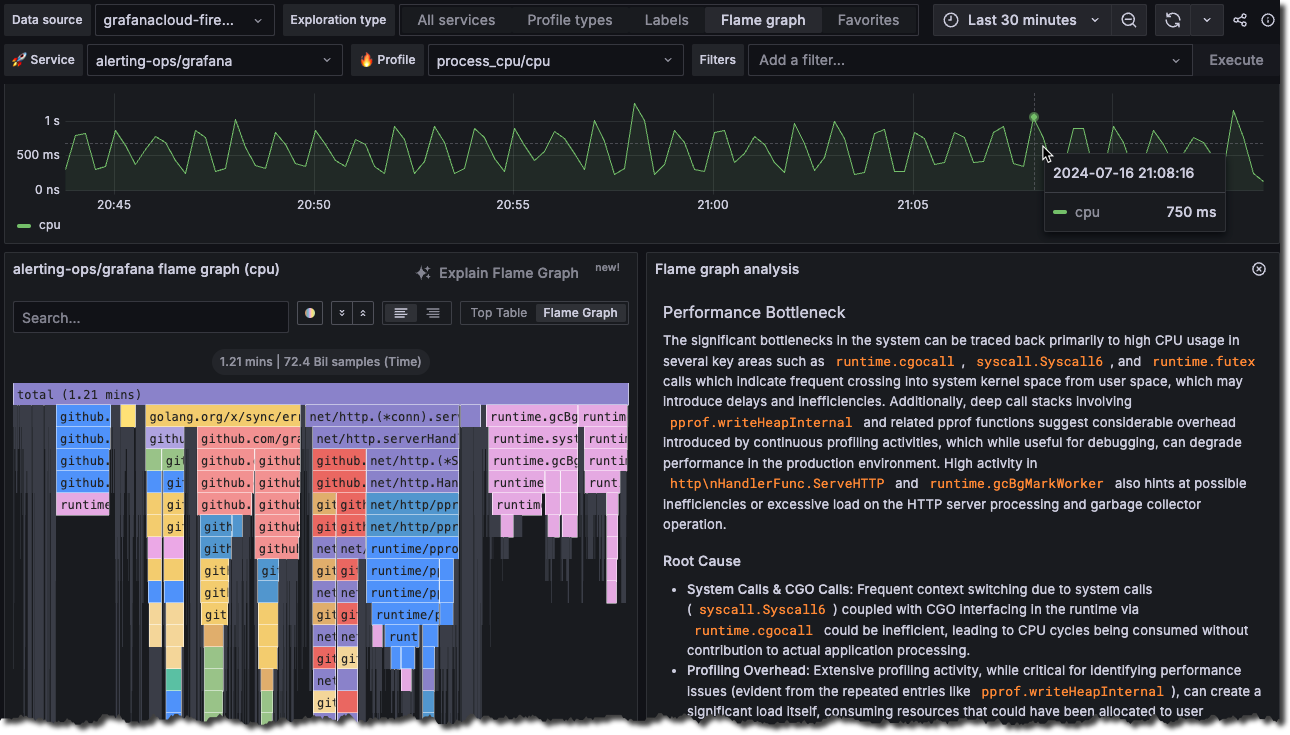Open the grafanacloud-fire data source dropdown
Viewport: 1290px width, 735px height.
(184, 19)
